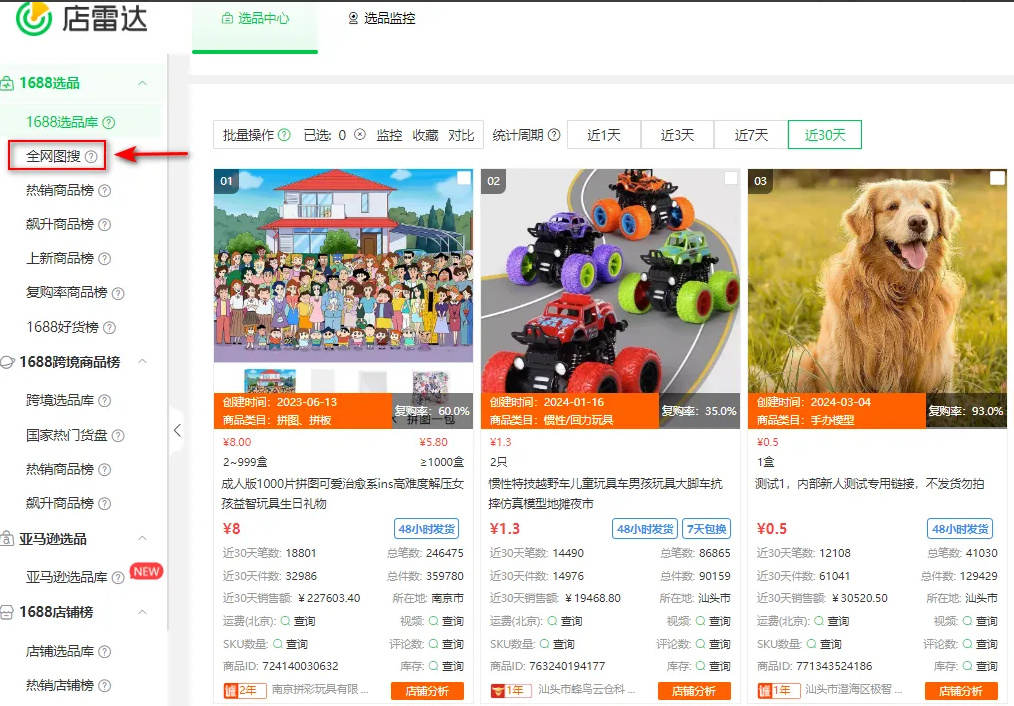1014x706 pixels.
Task: Open 热销店铺榜 in the sidebar
Action: point(59,685)
